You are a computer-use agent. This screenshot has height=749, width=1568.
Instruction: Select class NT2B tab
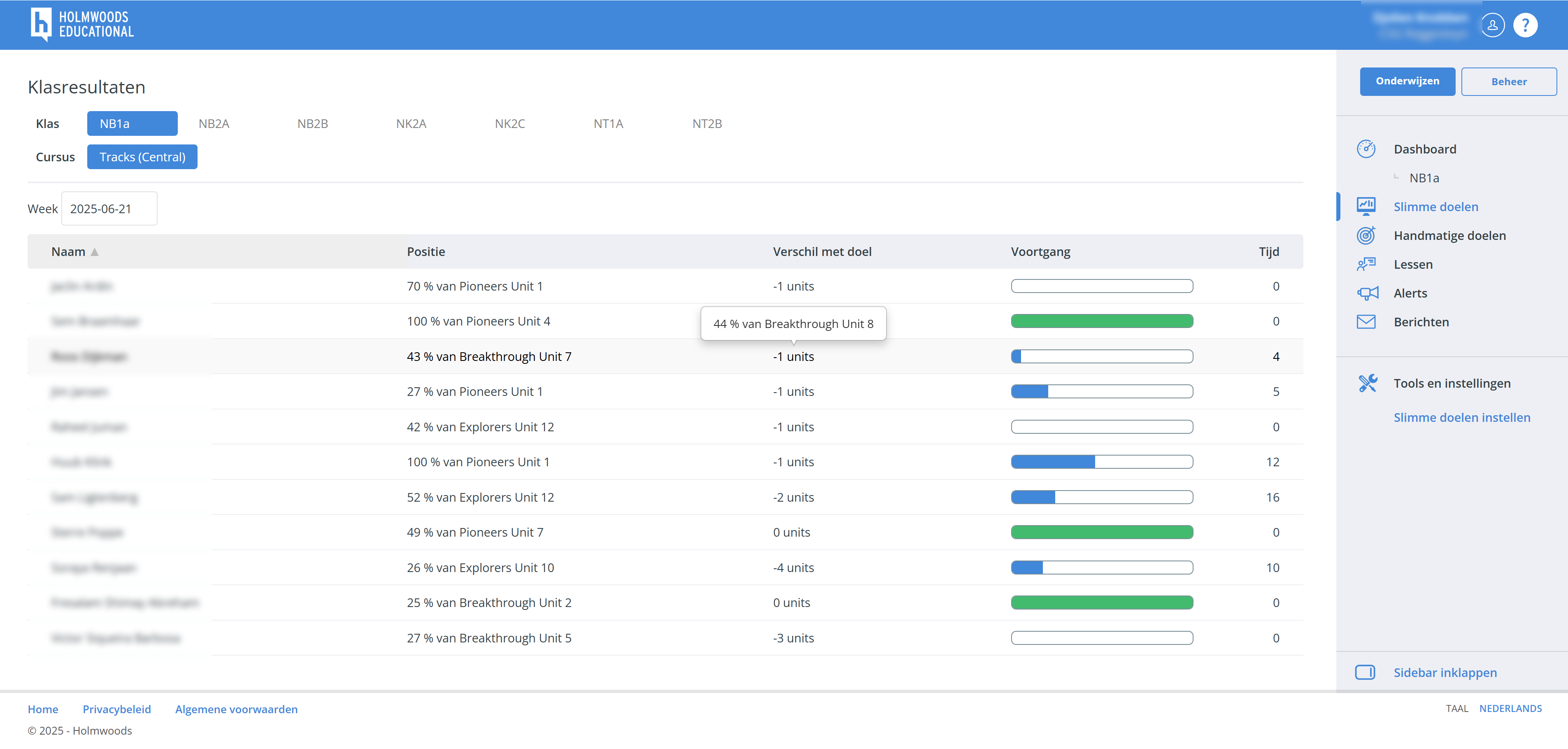click(x=707, y=123)
